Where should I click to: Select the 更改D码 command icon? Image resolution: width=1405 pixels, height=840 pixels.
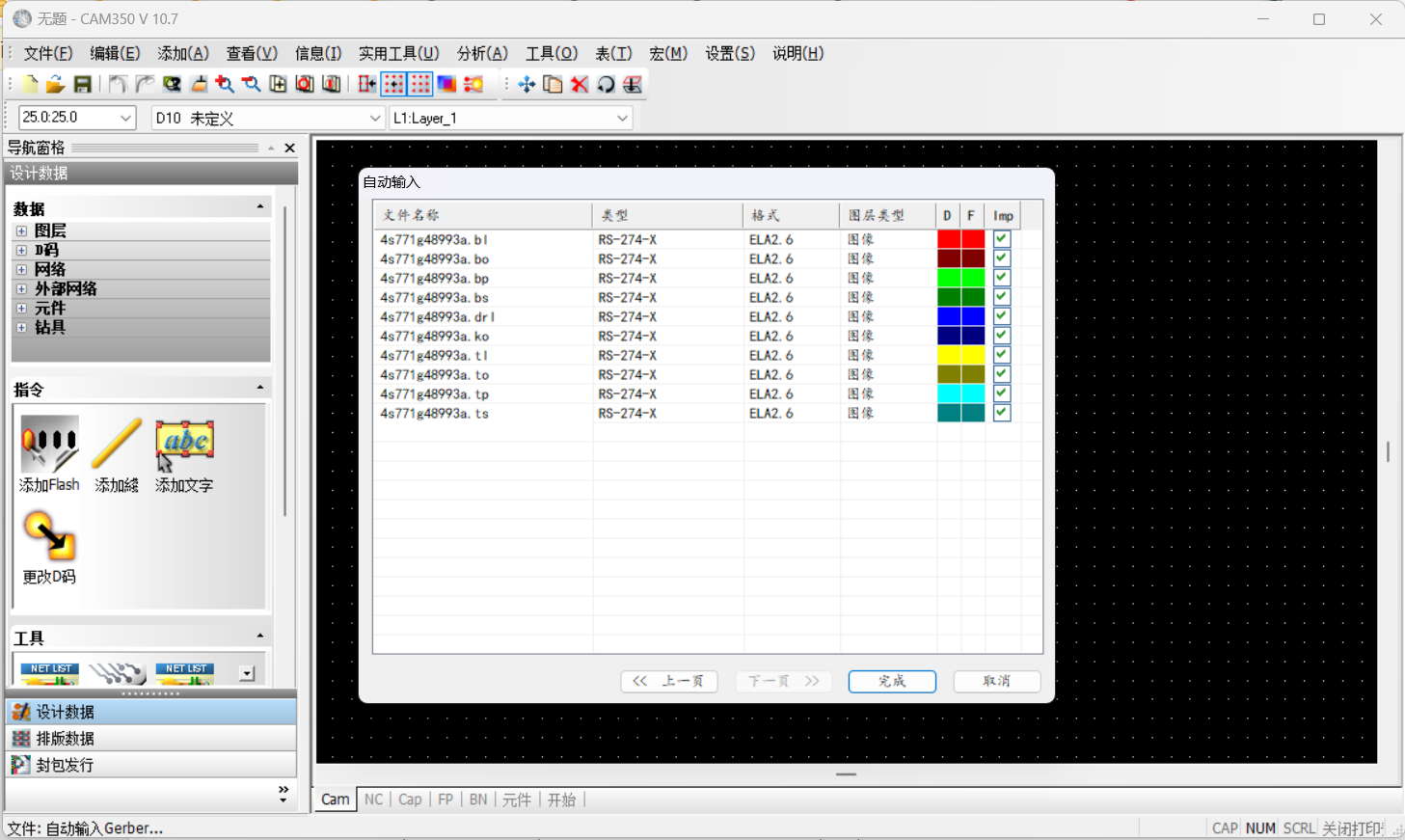pos(49,546)
